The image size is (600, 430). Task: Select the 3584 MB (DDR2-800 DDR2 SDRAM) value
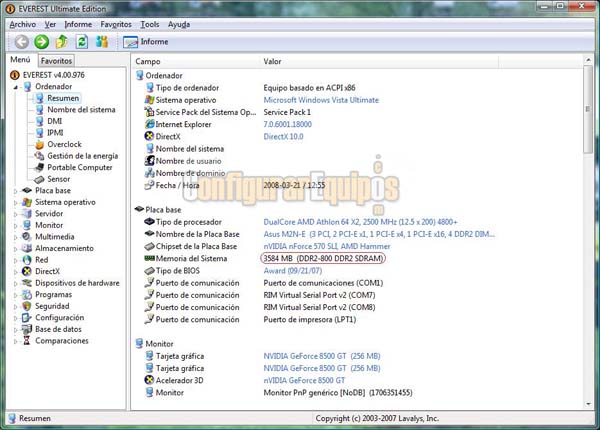323,259
